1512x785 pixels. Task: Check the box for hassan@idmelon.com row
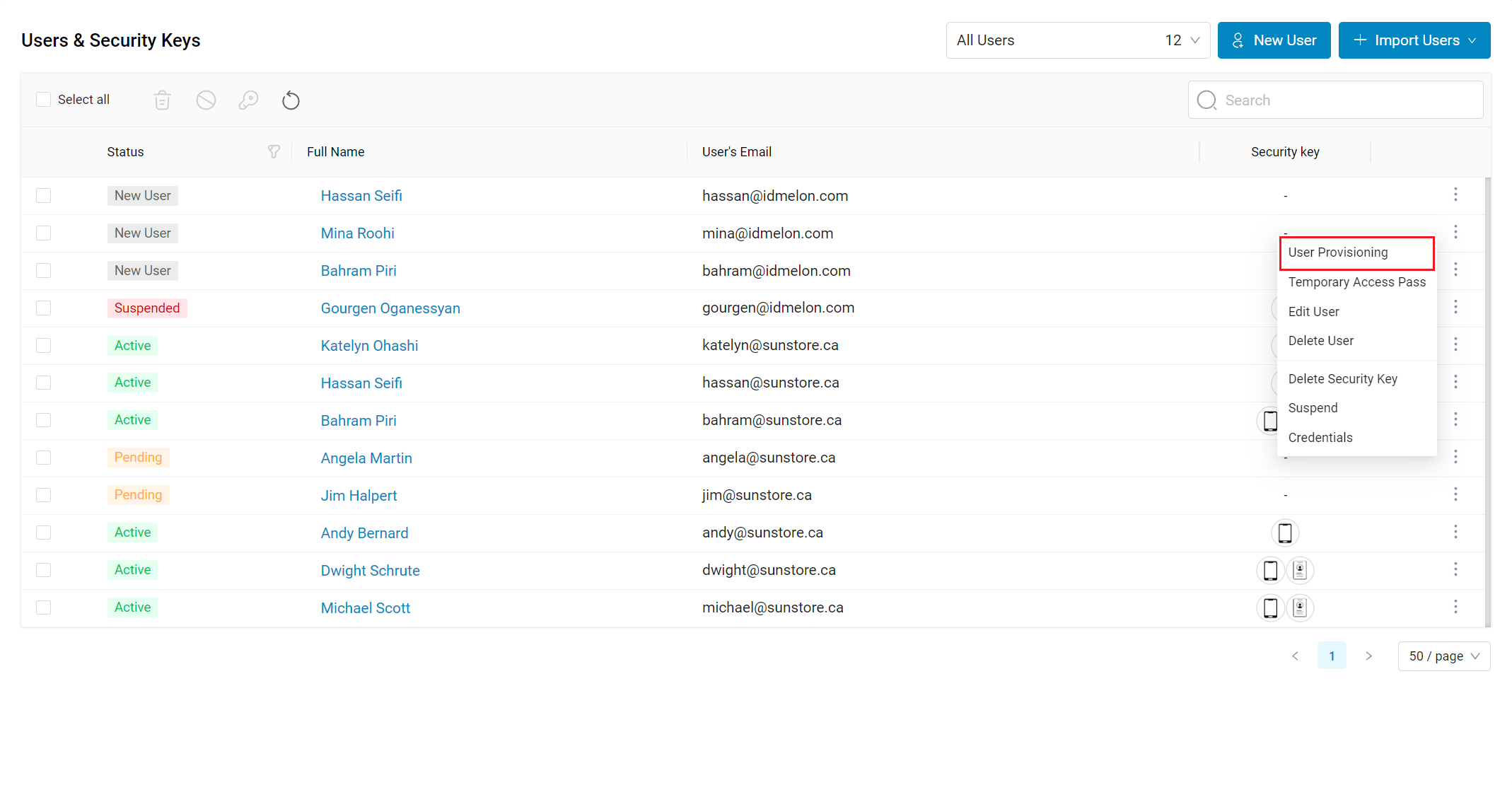click(x=44, y=196)
